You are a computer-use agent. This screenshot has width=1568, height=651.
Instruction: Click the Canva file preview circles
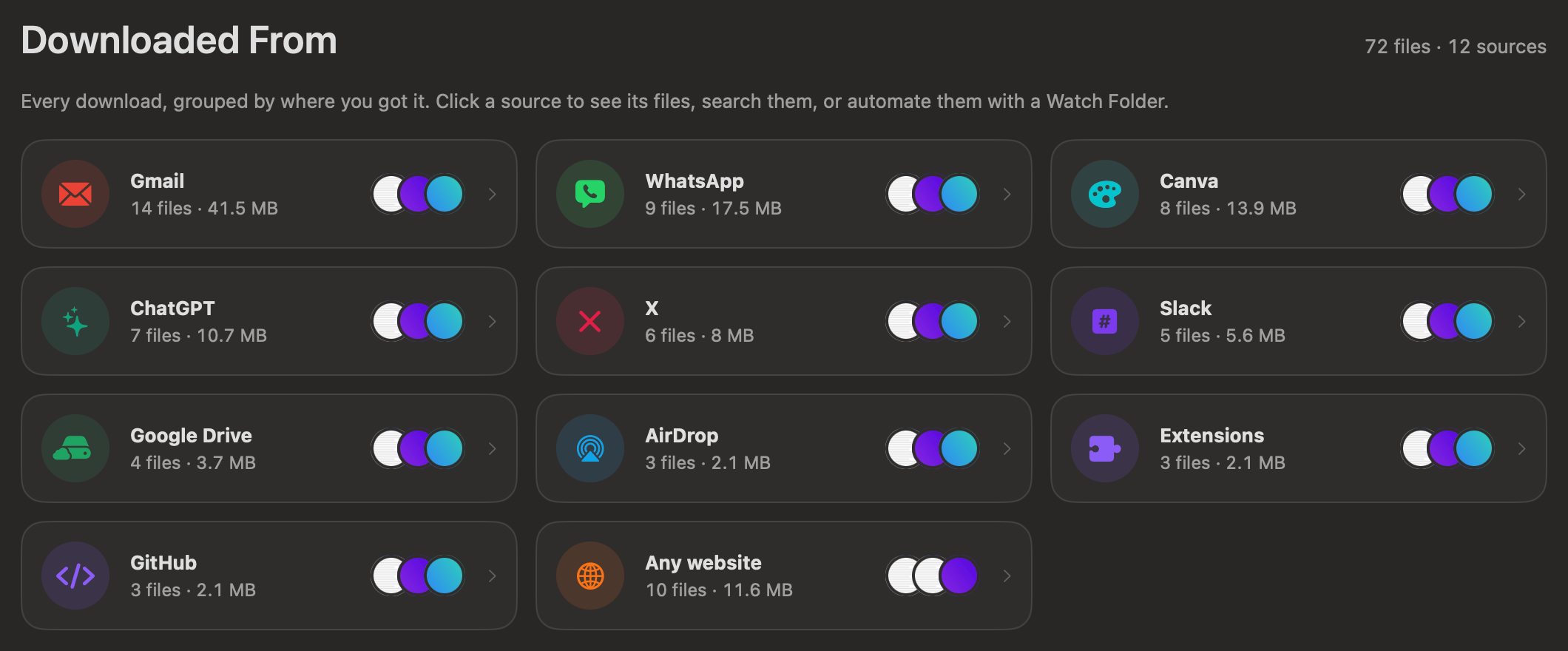click(x=1447, y=194)
